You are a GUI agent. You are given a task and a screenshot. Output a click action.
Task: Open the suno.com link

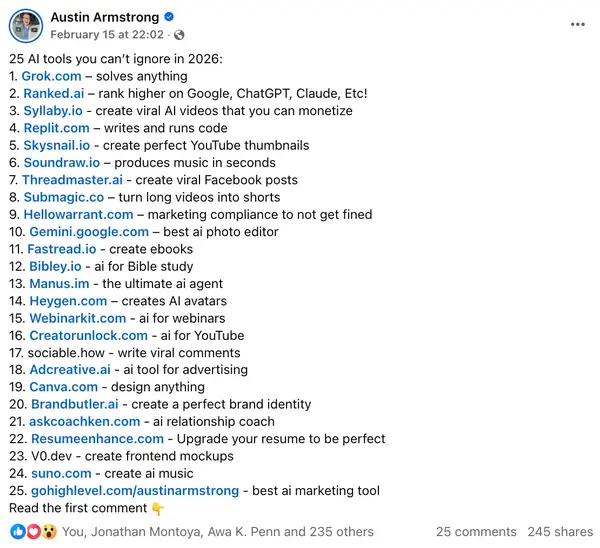(60, 473)
